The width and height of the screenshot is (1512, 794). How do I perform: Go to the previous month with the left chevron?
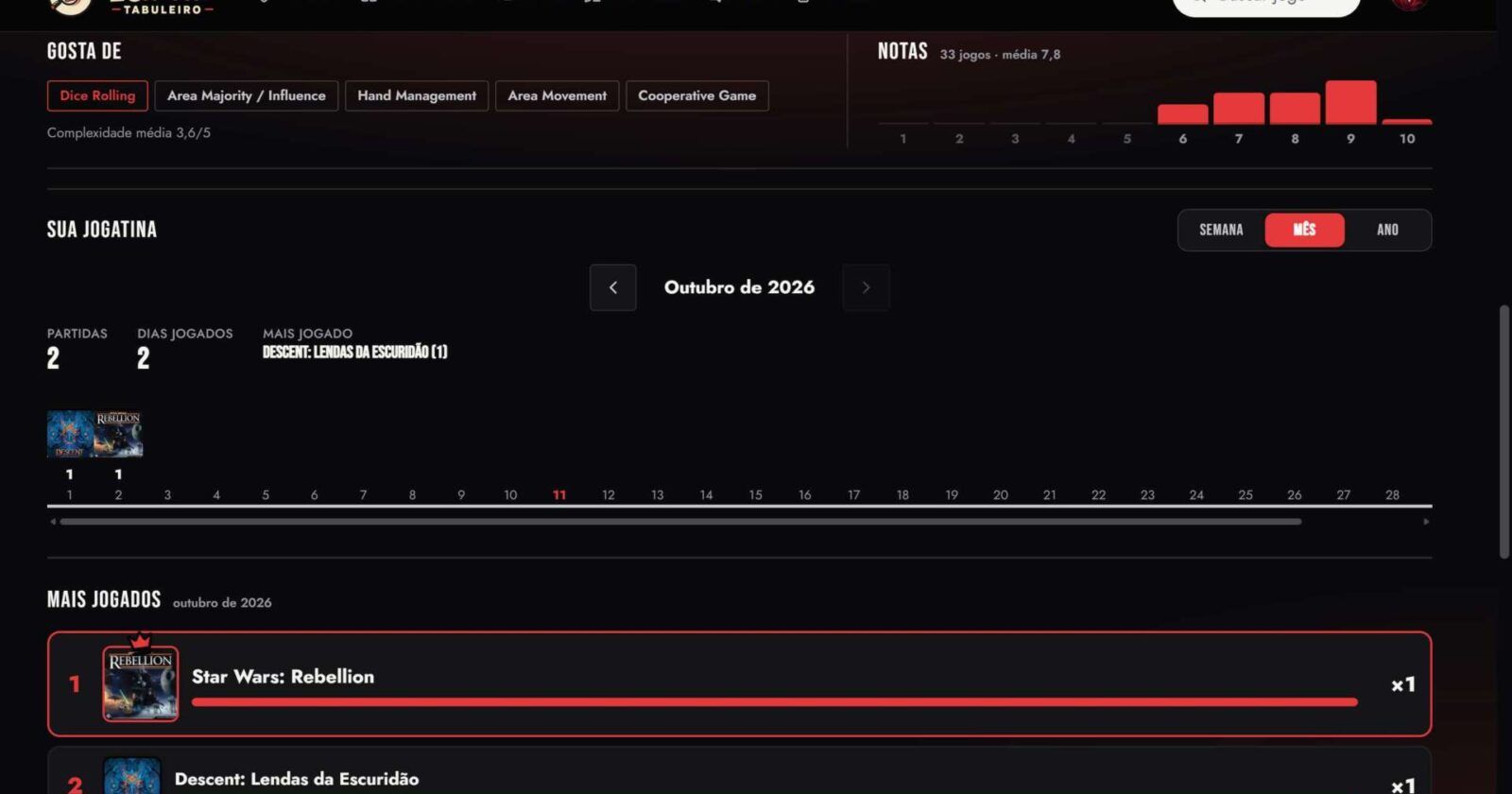[x=612, y=287]
